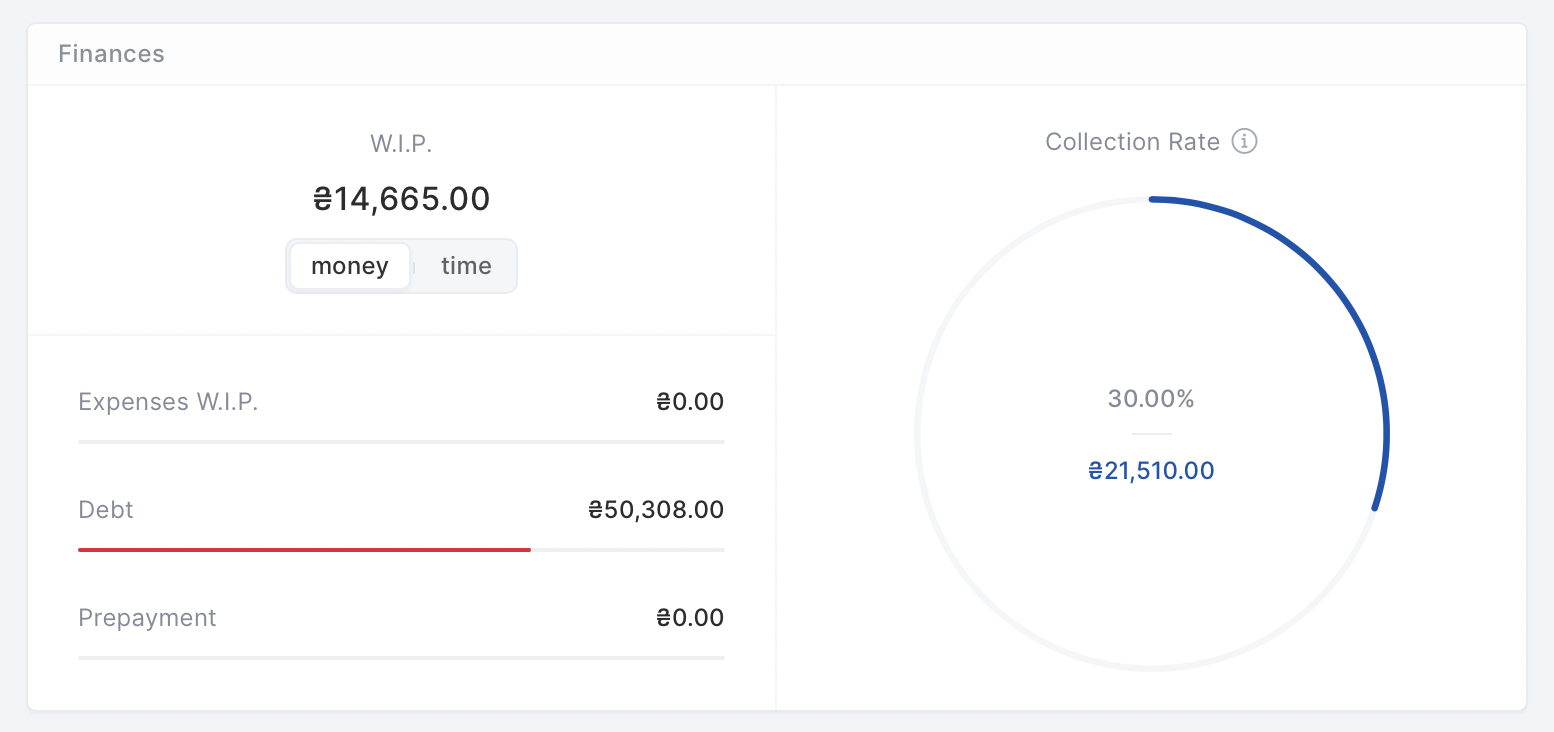
Task: Click the Expenses W.I.P. label
Action: (x=168, y=402)
